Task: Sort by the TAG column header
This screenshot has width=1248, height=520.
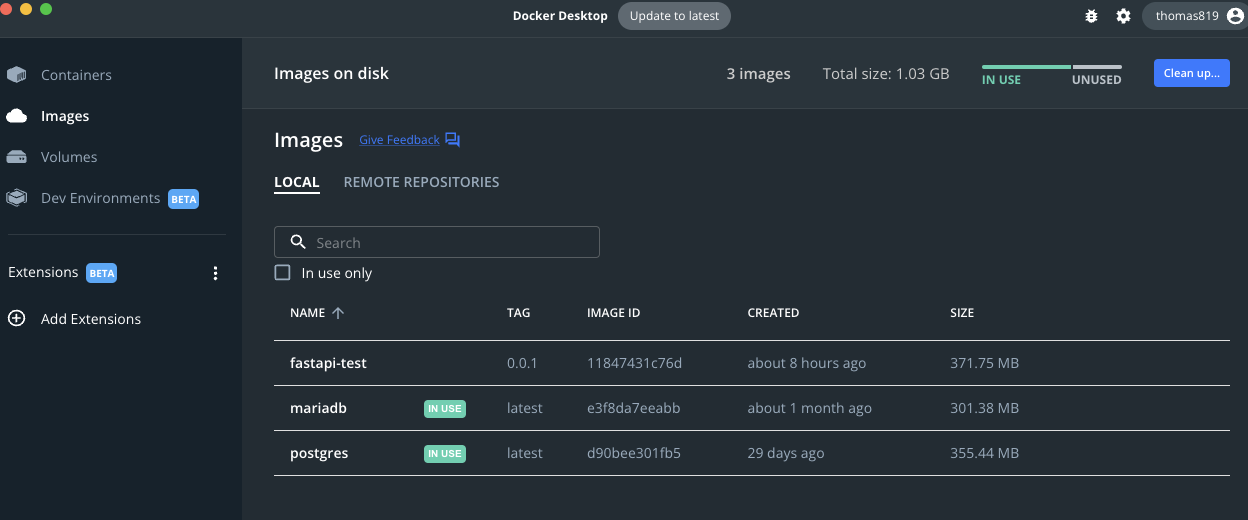Action: 518,313
